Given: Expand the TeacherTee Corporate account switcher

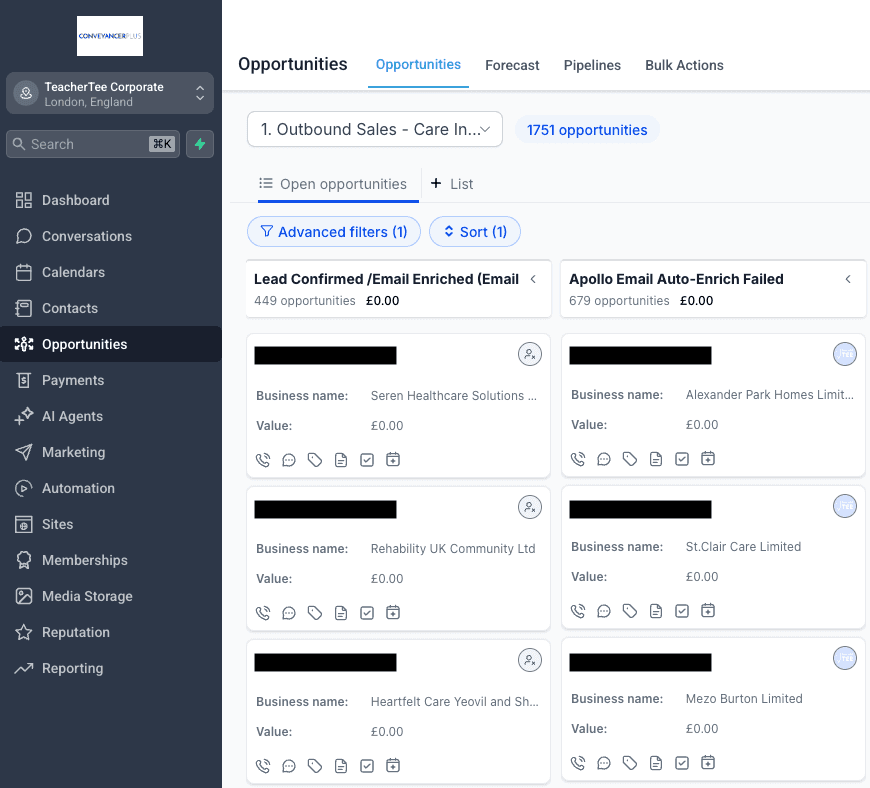Looking at the screenshot, I should coord(110,93).
